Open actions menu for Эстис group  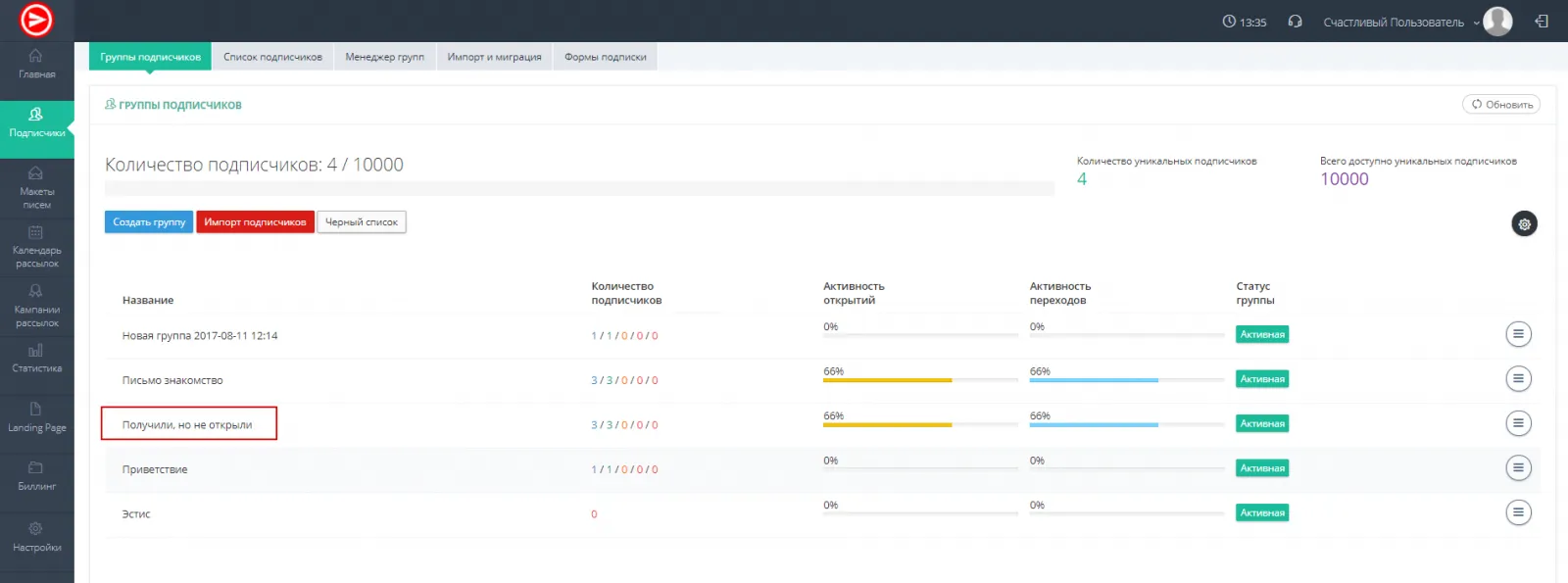[x=1518, y=512]
